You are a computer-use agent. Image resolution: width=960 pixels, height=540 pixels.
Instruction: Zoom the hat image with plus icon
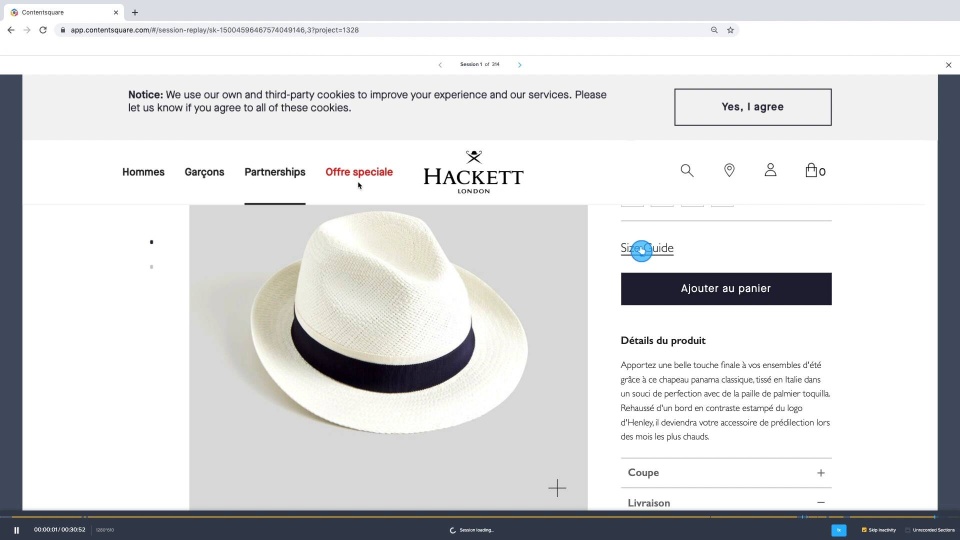tap(557, 488)
